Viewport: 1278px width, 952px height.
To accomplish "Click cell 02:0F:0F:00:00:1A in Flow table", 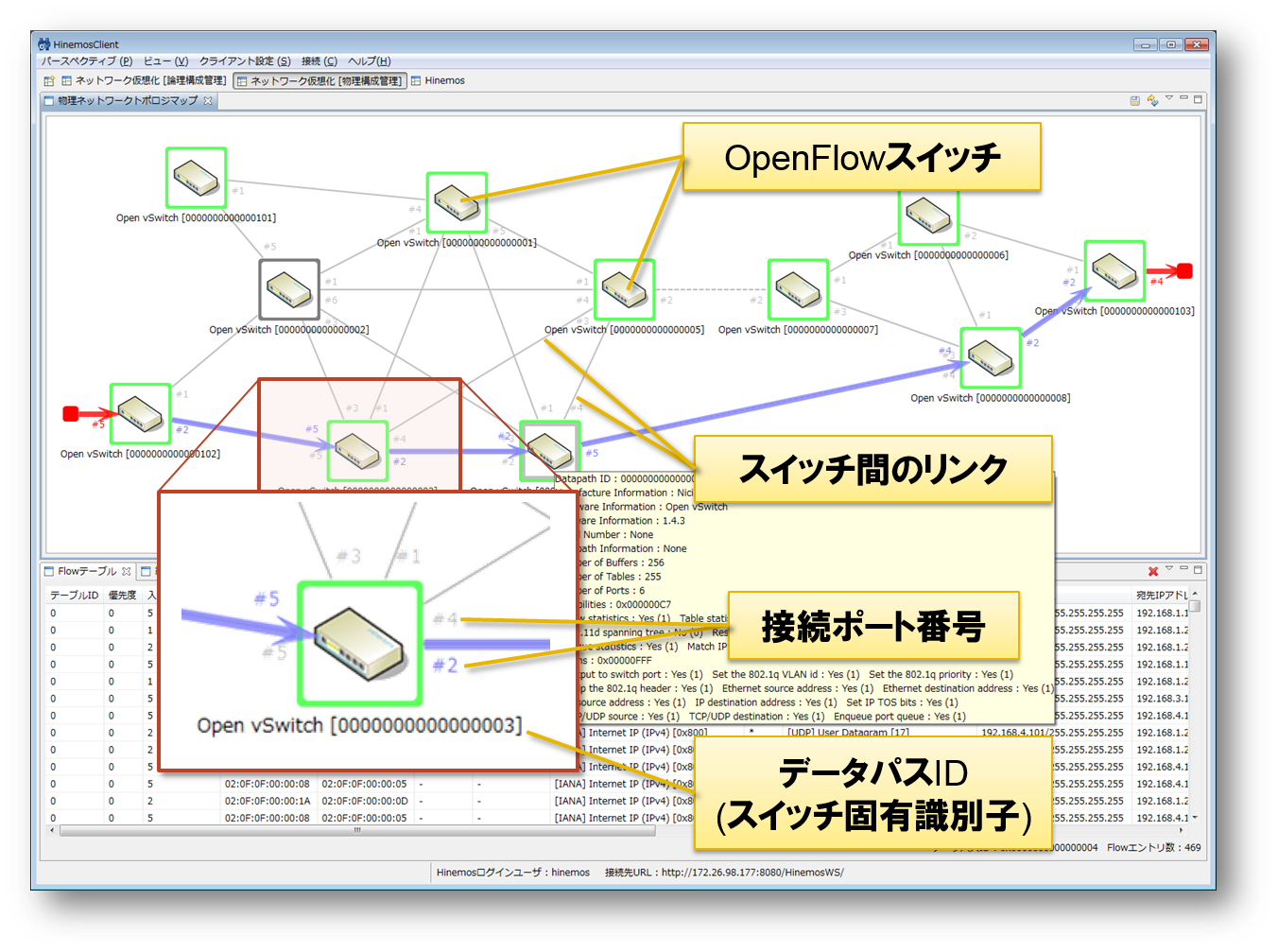I will tap(268, 801).
